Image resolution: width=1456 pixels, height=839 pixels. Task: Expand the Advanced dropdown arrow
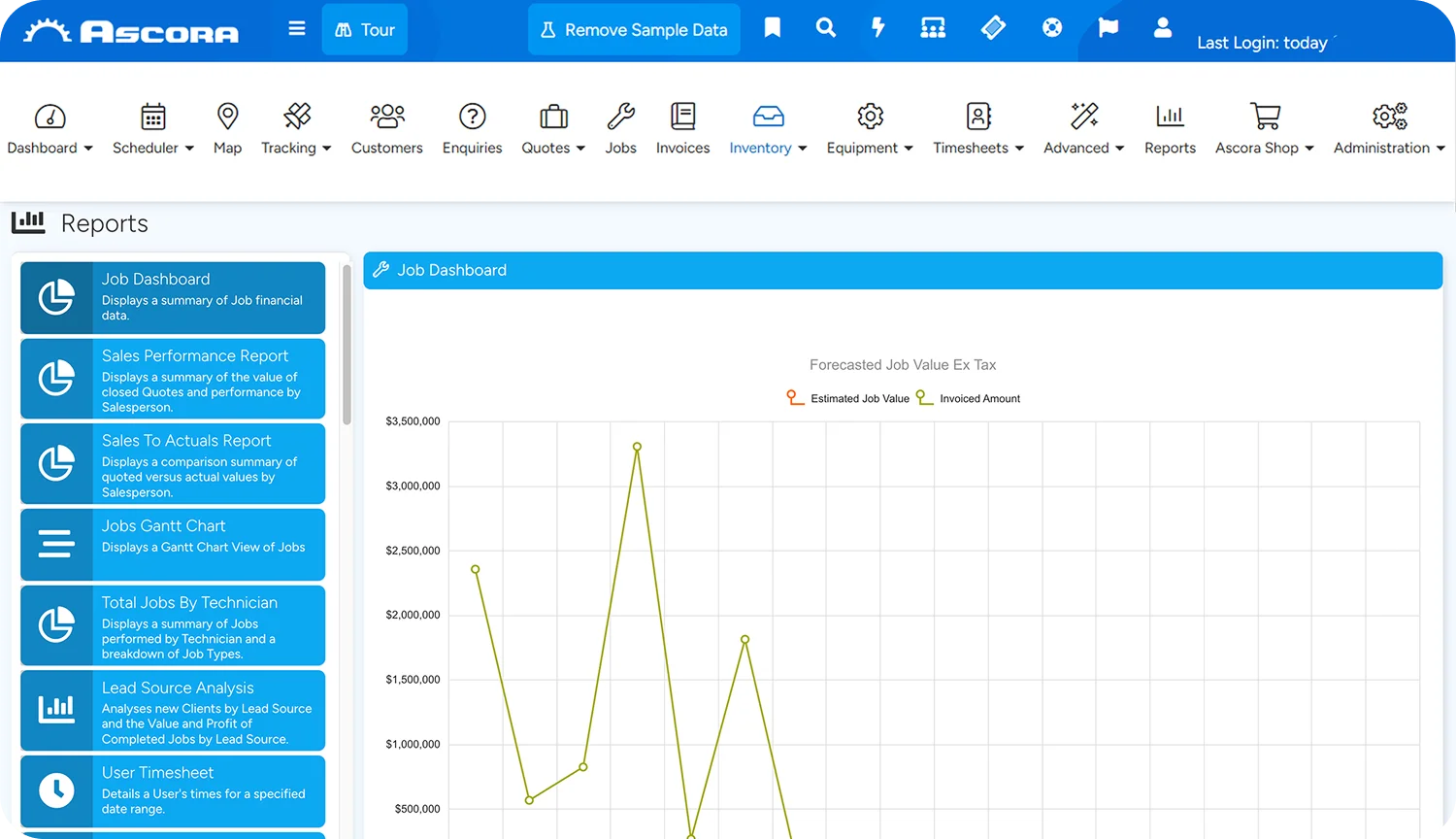1119,149
